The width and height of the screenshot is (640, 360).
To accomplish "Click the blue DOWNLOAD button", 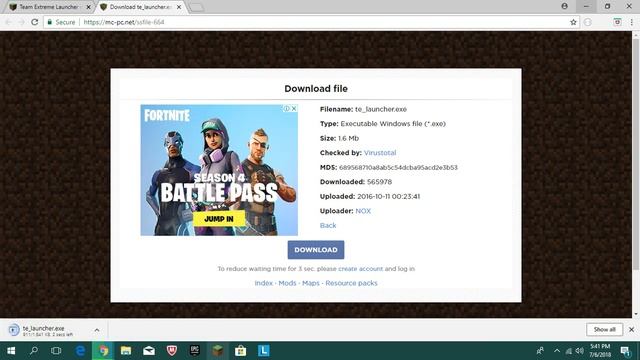I will tap(316, 250).
